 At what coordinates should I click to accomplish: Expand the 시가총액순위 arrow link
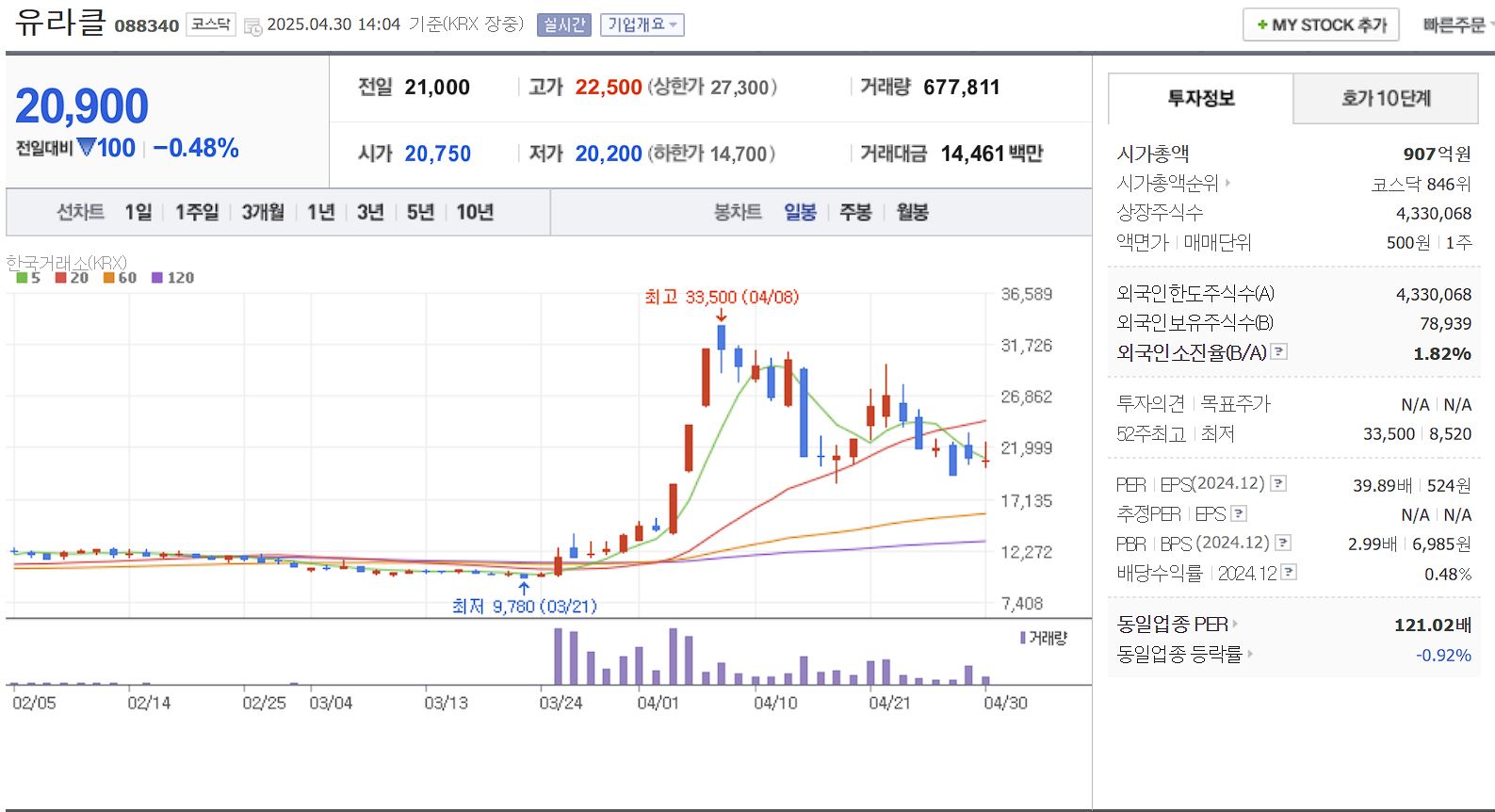1228,183
